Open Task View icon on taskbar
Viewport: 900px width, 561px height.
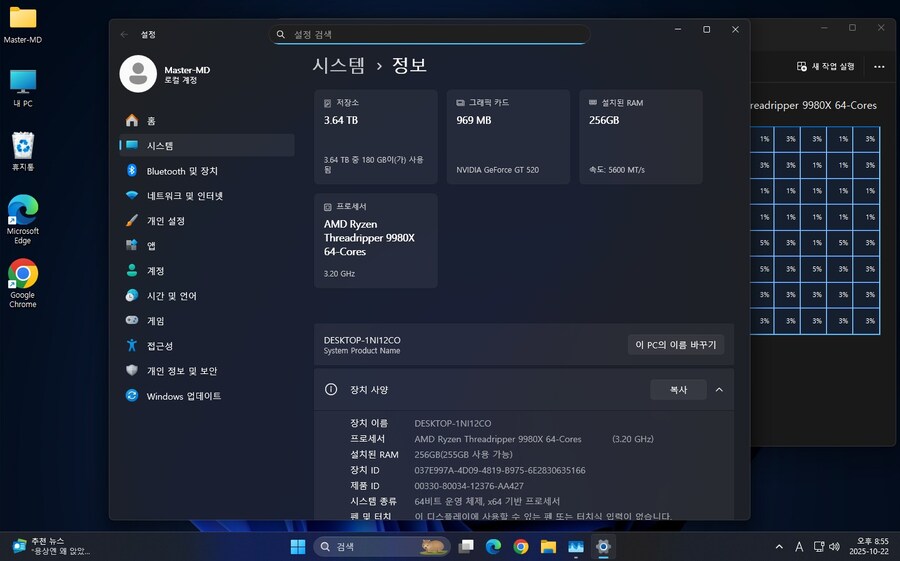tap(466, 547)
